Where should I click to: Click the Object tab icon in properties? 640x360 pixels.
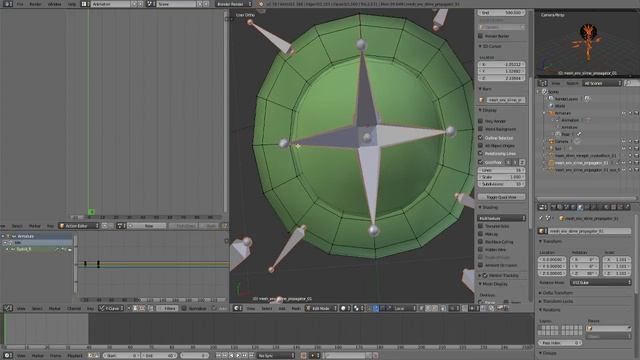tap(580, 207)
